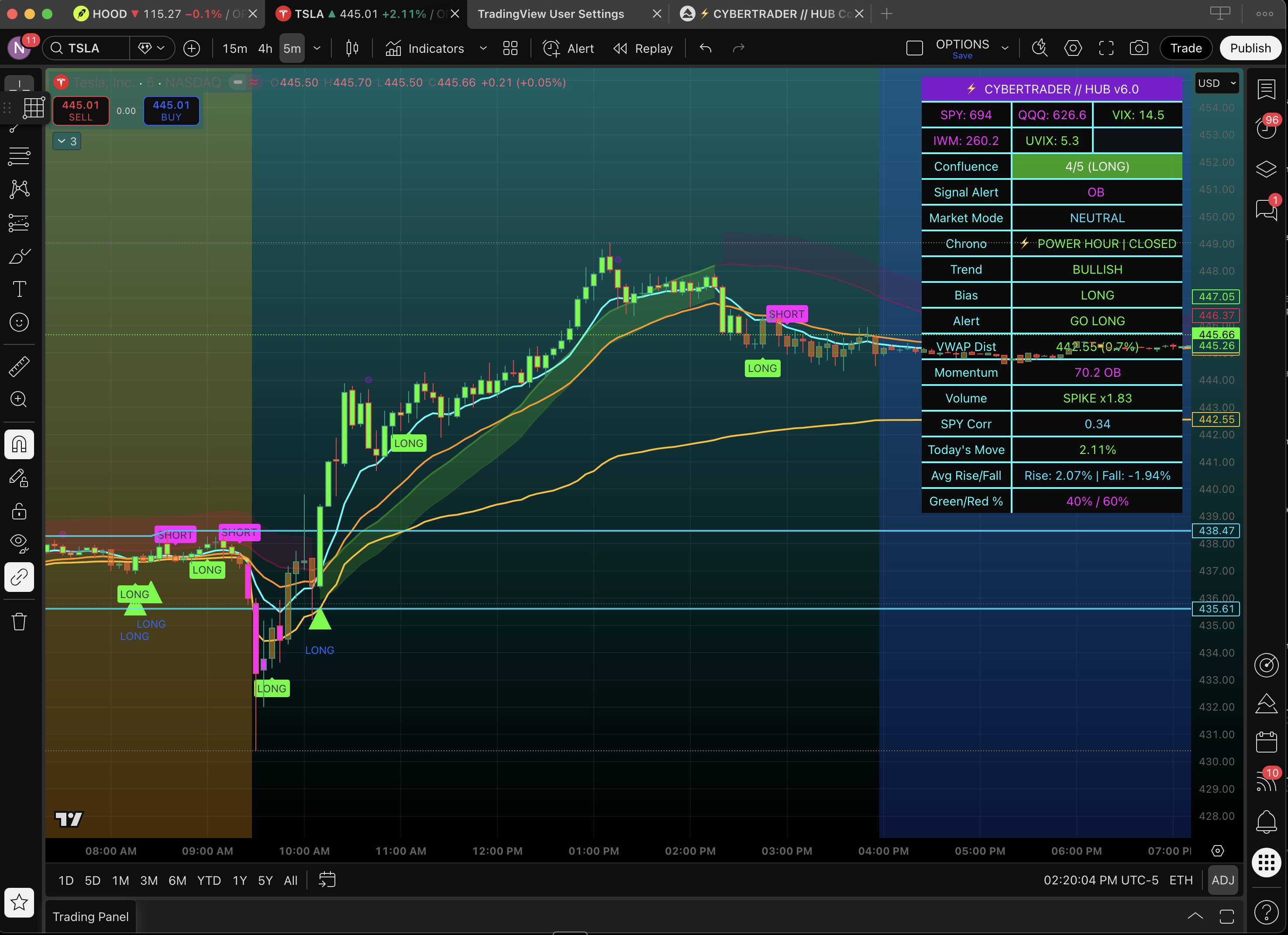Image resolution: width=1288 pixels, height=935 pixels.
Task: Expand collapsed indicators legend showing 3
Action: (67, 141)
